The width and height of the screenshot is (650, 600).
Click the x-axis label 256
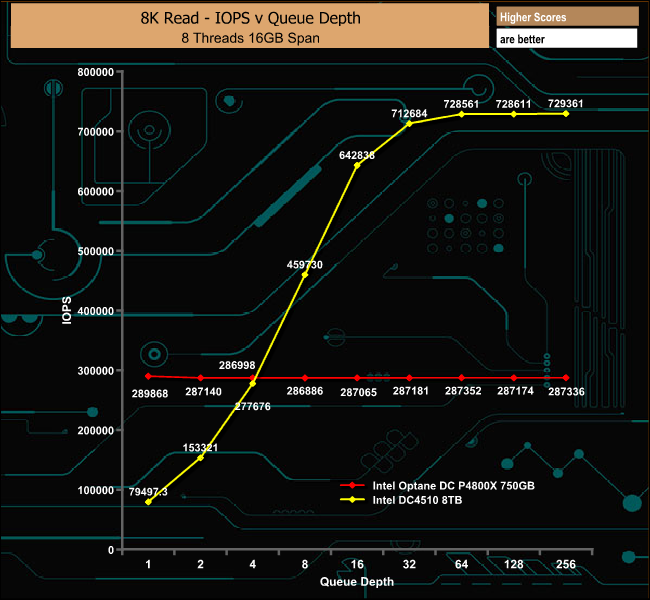click(566, 564)
